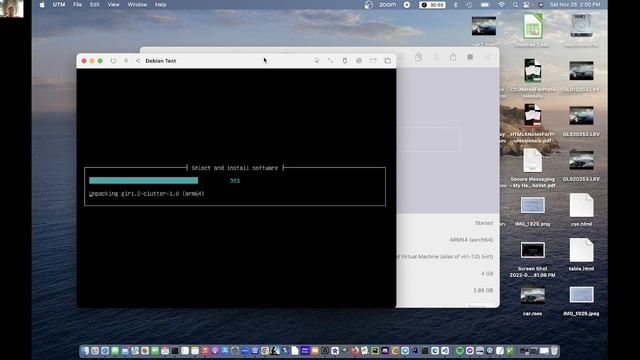Open the Help menu
Viewport: 640px width, 360px height.
click(160, 5)
